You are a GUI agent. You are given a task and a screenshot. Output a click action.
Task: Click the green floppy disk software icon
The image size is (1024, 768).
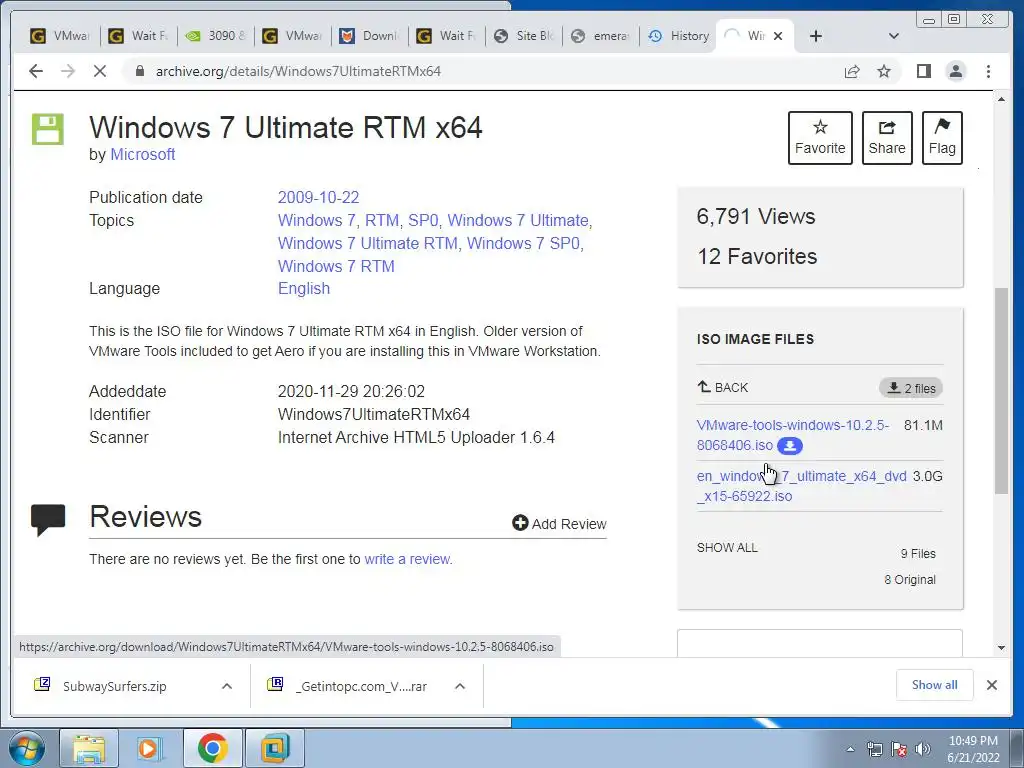48,129
